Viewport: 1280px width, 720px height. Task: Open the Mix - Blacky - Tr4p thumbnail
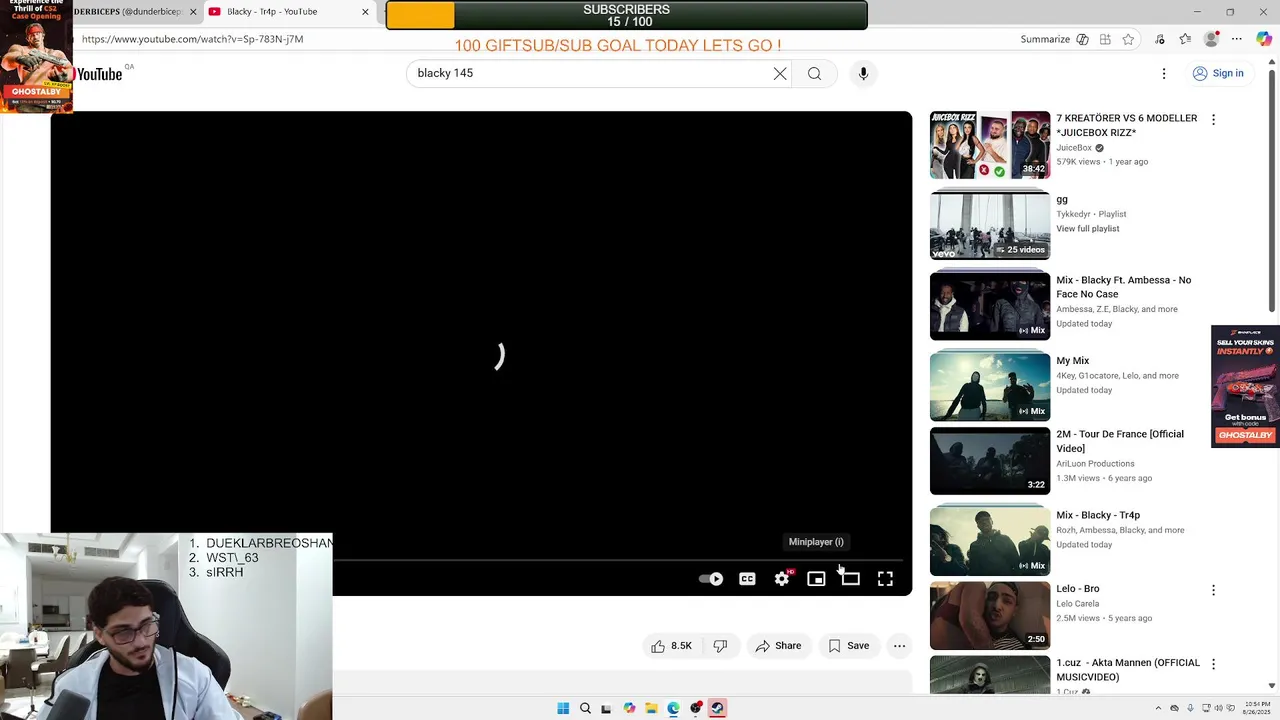click(x=990, y=541)
